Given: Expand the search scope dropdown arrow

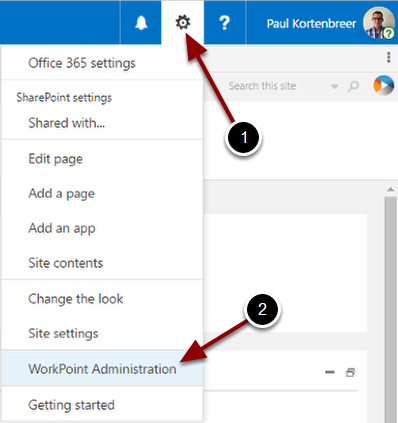Looking at the screenshot, I should tap(335, 87).
